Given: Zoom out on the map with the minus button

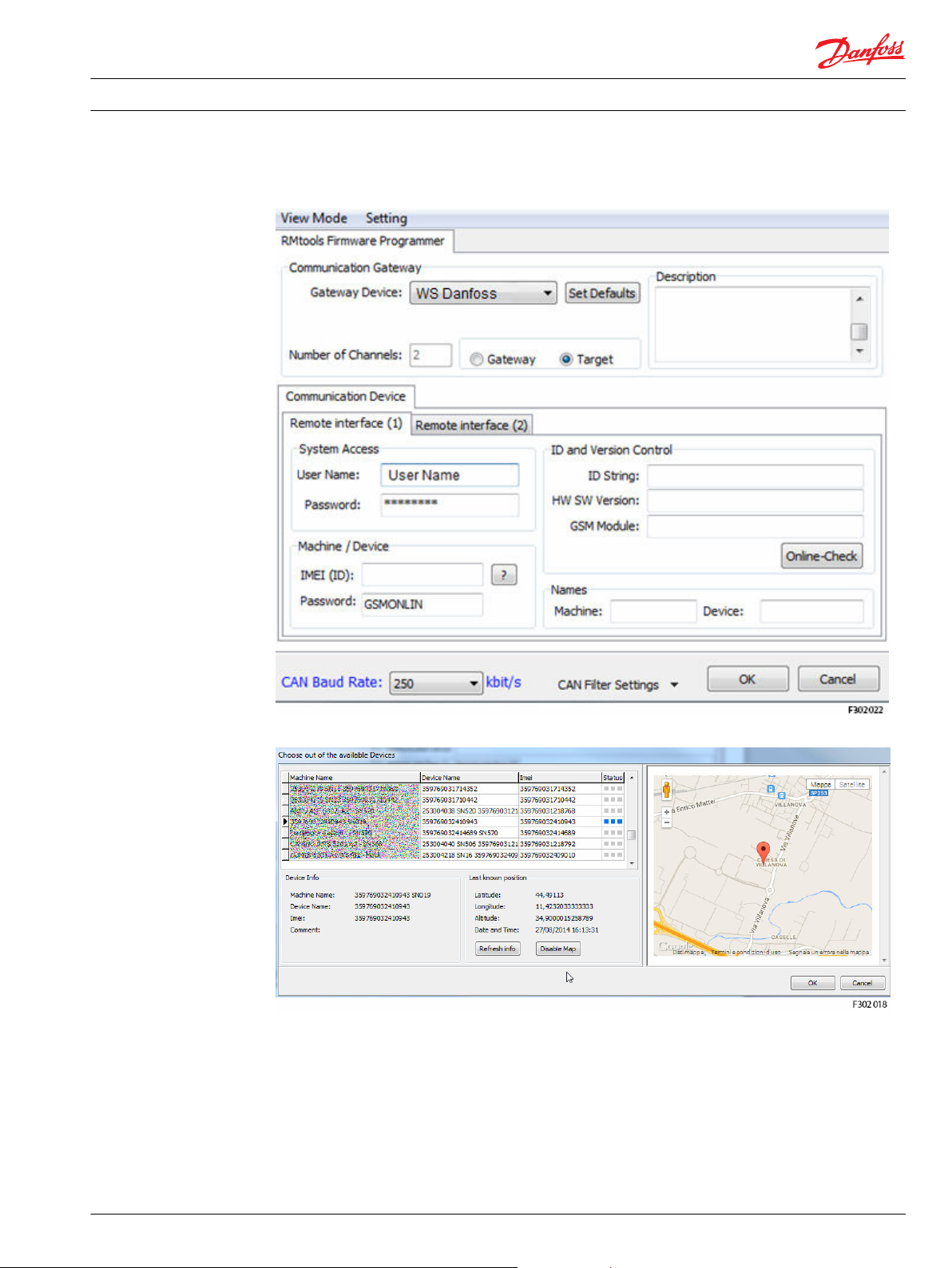Looking at the screenshot, I should 667,822.
